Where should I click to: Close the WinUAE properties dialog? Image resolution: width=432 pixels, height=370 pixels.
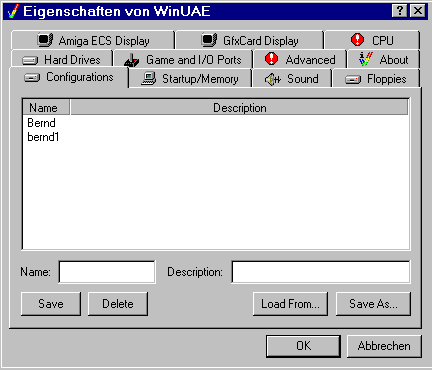point(418,11)
